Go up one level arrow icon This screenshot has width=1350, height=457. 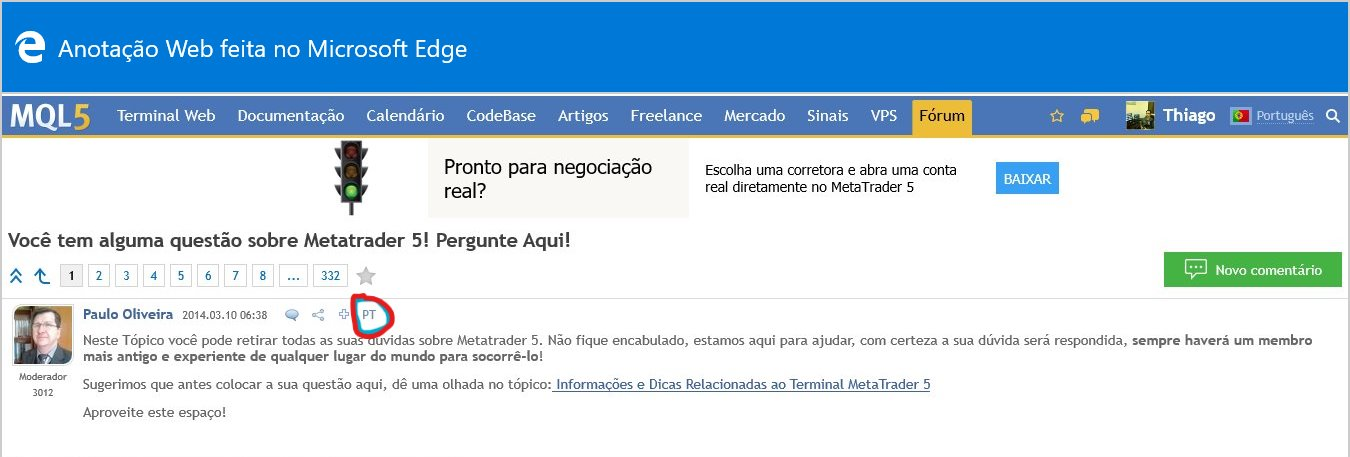click(x=41, y=275)
